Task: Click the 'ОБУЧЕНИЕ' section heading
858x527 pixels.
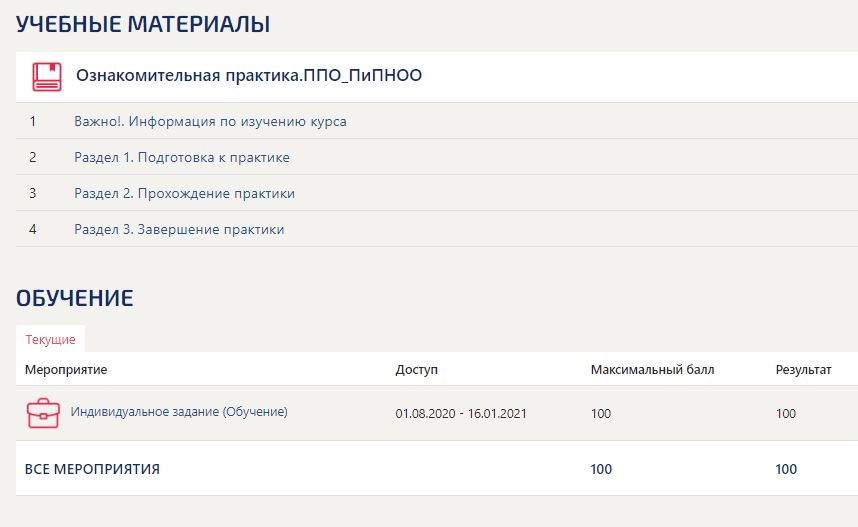Action: point(75,297)
